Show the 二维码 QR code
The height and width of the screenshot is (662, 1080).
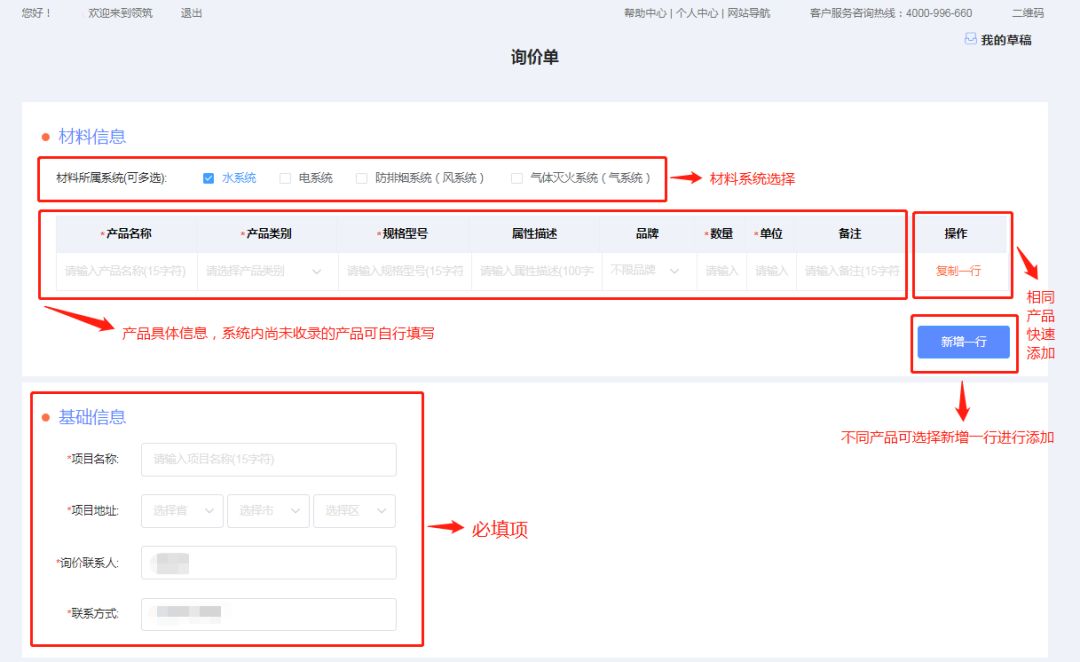click(x=1028, y=13)
